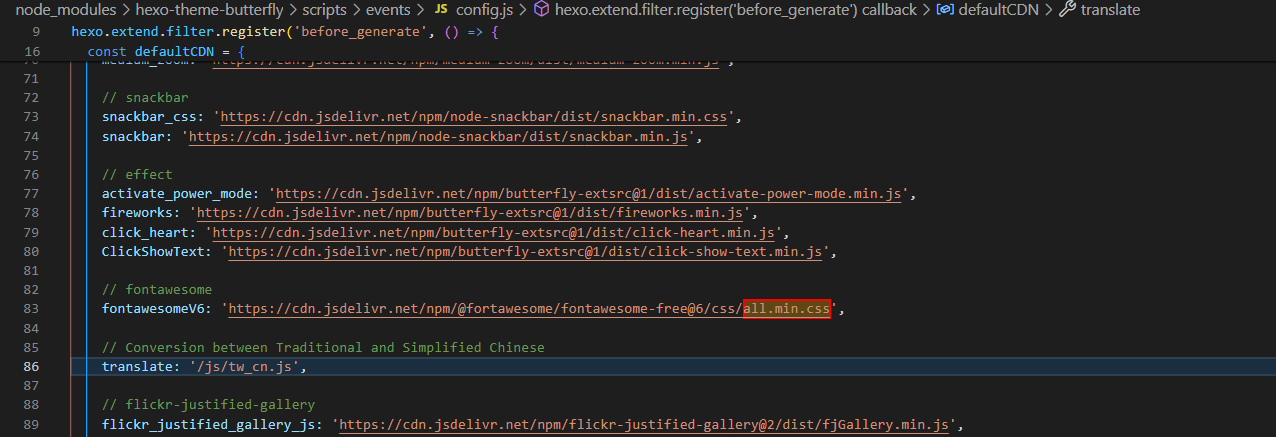Open the snackbar.min.css CDN link
The height and width of the screenshot is (437, 1276).
pyautogui.click(x=476, y=117)
